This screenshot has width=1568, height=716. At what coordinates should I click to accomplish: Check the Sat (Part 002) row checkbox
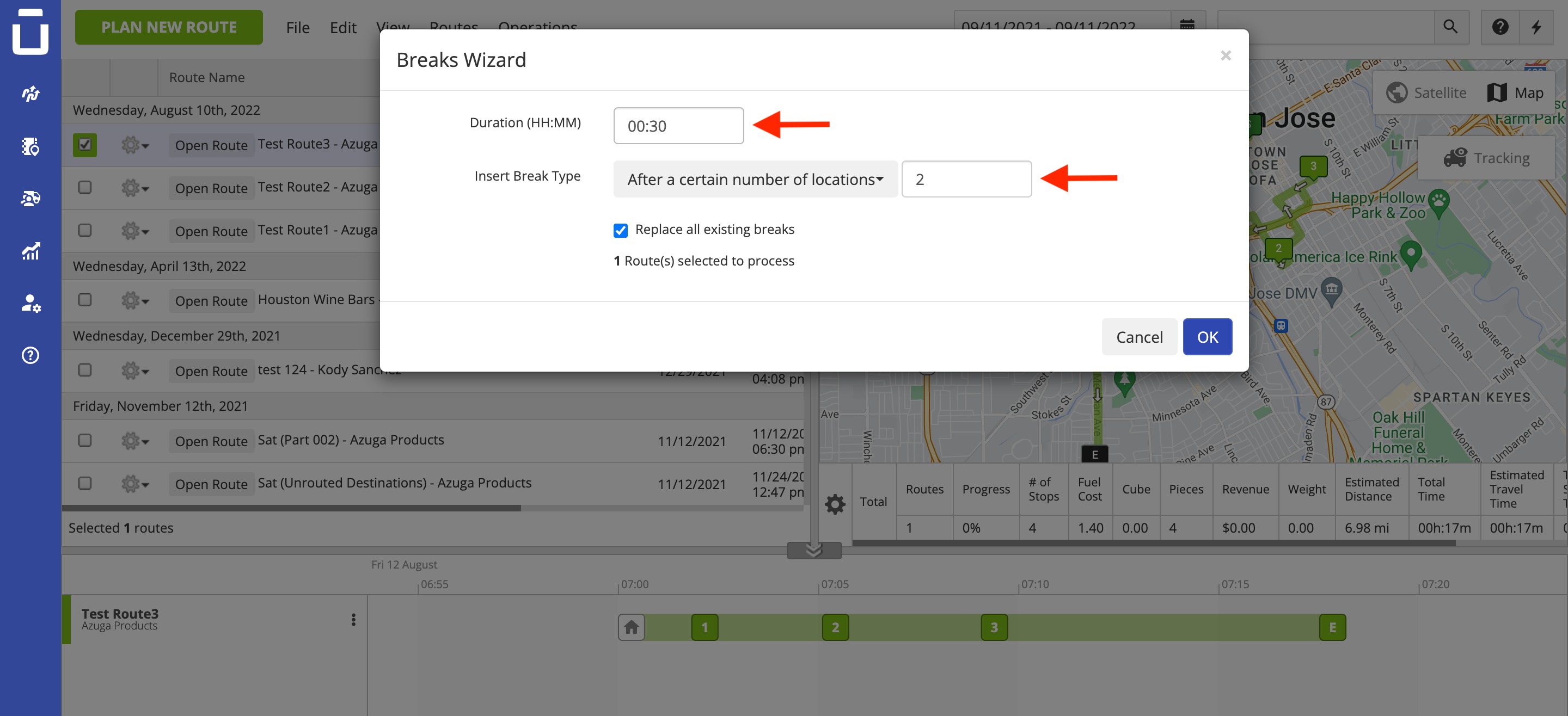pyautogui.click(x=85, y=440)
